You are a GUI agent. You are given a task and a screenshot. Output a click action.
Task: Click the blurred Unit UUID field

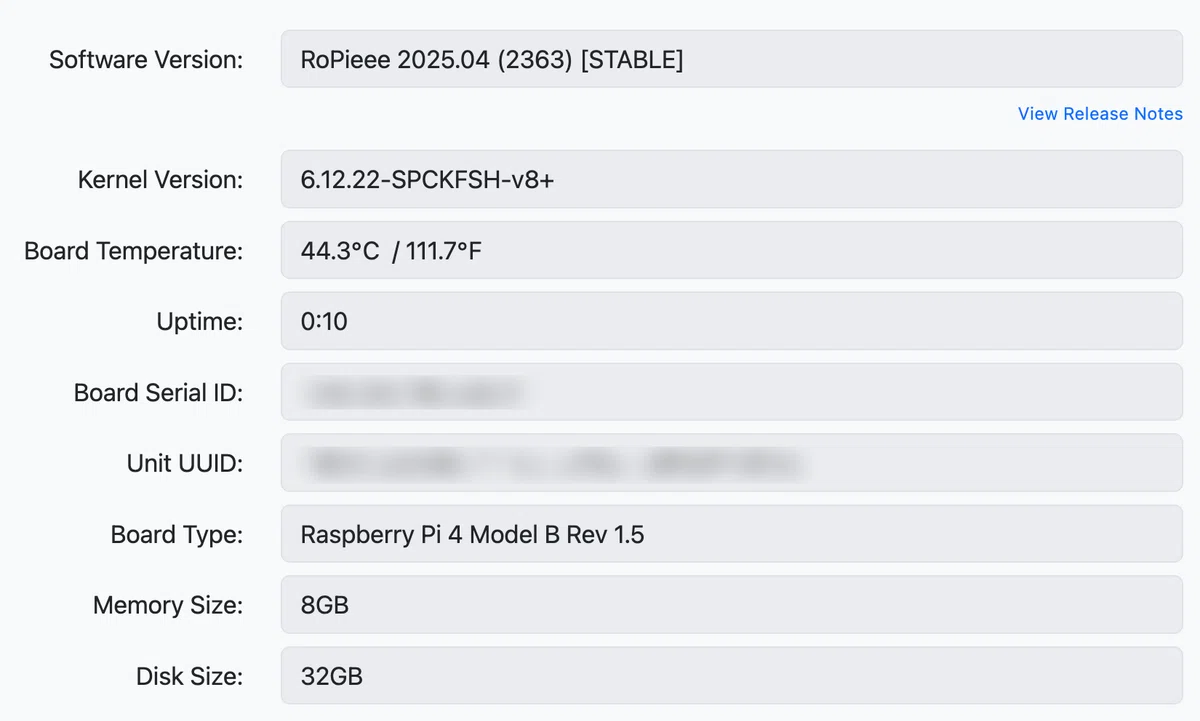[x=732, y=463]
